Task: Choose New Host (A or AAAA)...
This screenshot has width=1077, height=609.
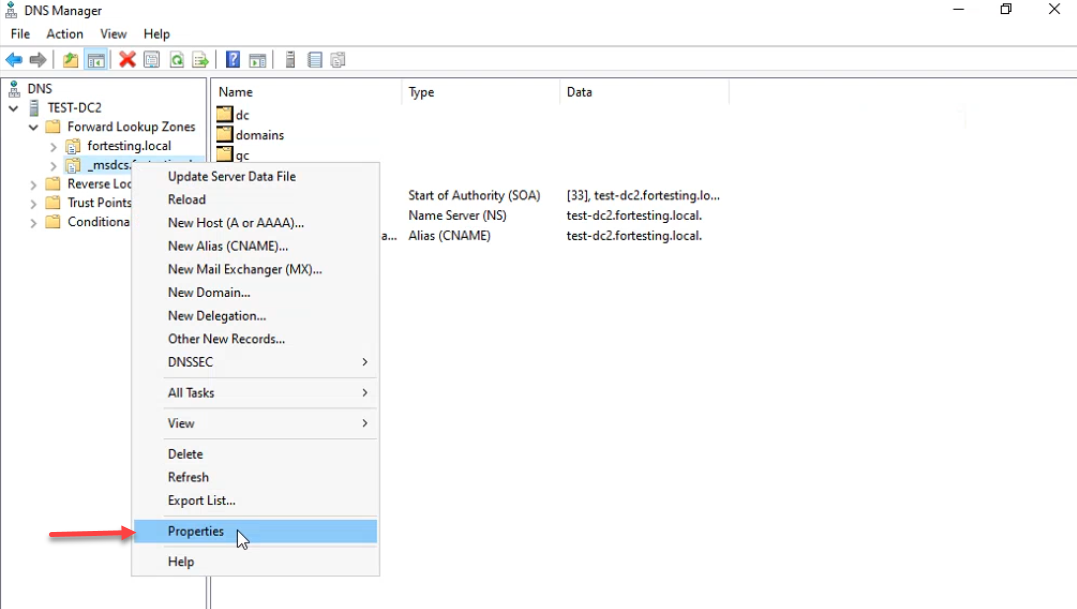Action: (x=256, y=223)
